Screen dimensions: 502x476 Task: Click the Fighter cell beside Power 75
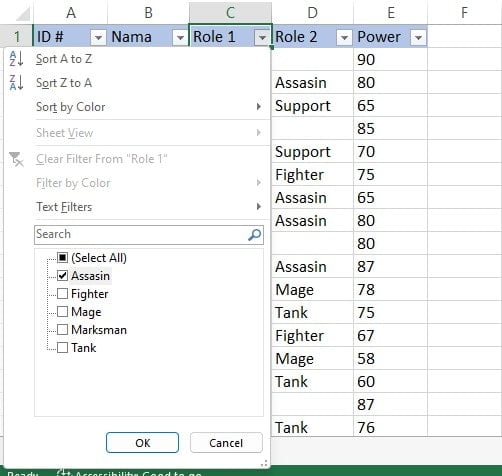313,174
